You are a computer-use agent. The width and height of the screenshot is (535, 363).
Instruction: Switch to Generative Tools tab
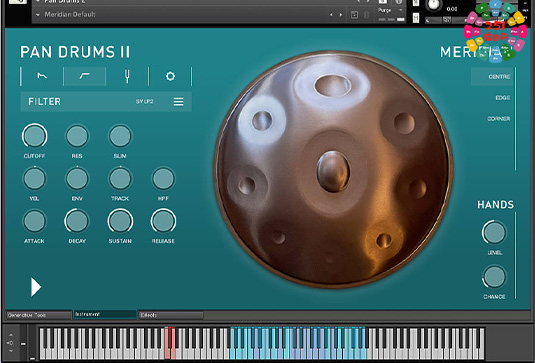[x=39, y=315]
